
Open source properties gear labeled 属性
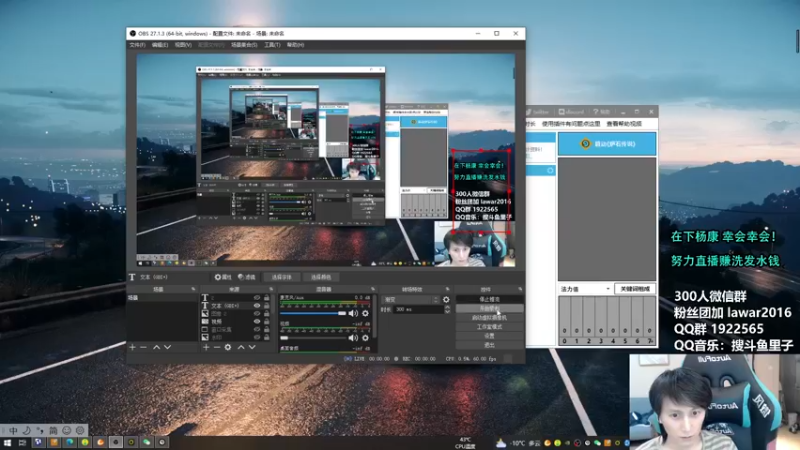click(223, 277)
